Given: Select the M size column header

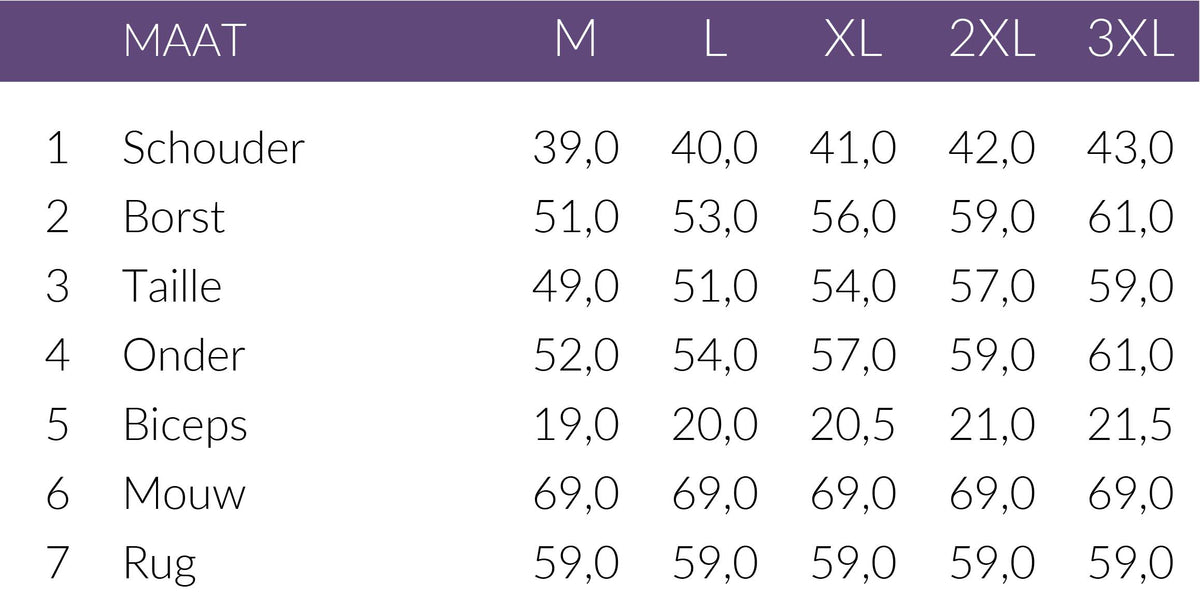Looking at the screenshot, I should pos(576,41).
